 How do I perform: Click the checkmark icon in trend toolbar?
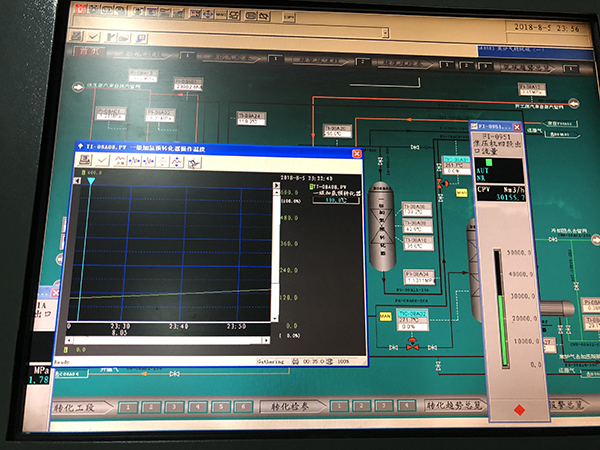pos(103,162)
